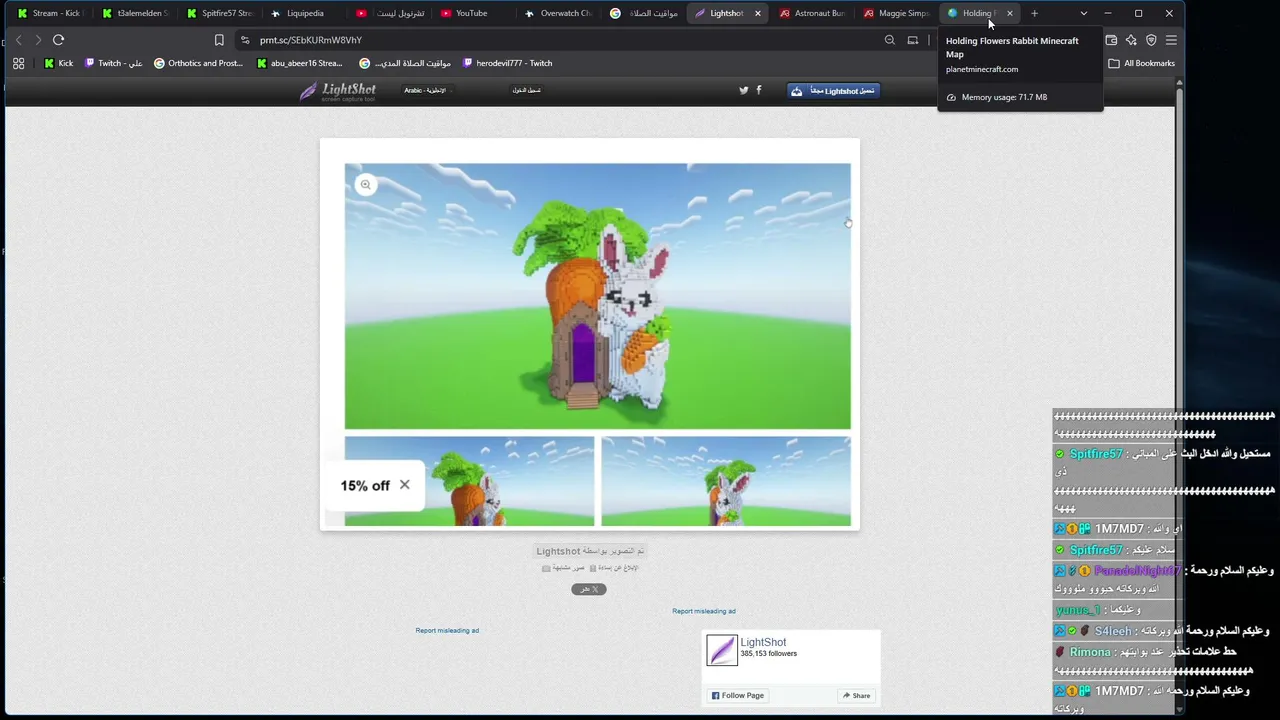The width and height of the screenshot is (1280, 720).
Task: Click the 15% off promotion text
Action: click(365, 486)
